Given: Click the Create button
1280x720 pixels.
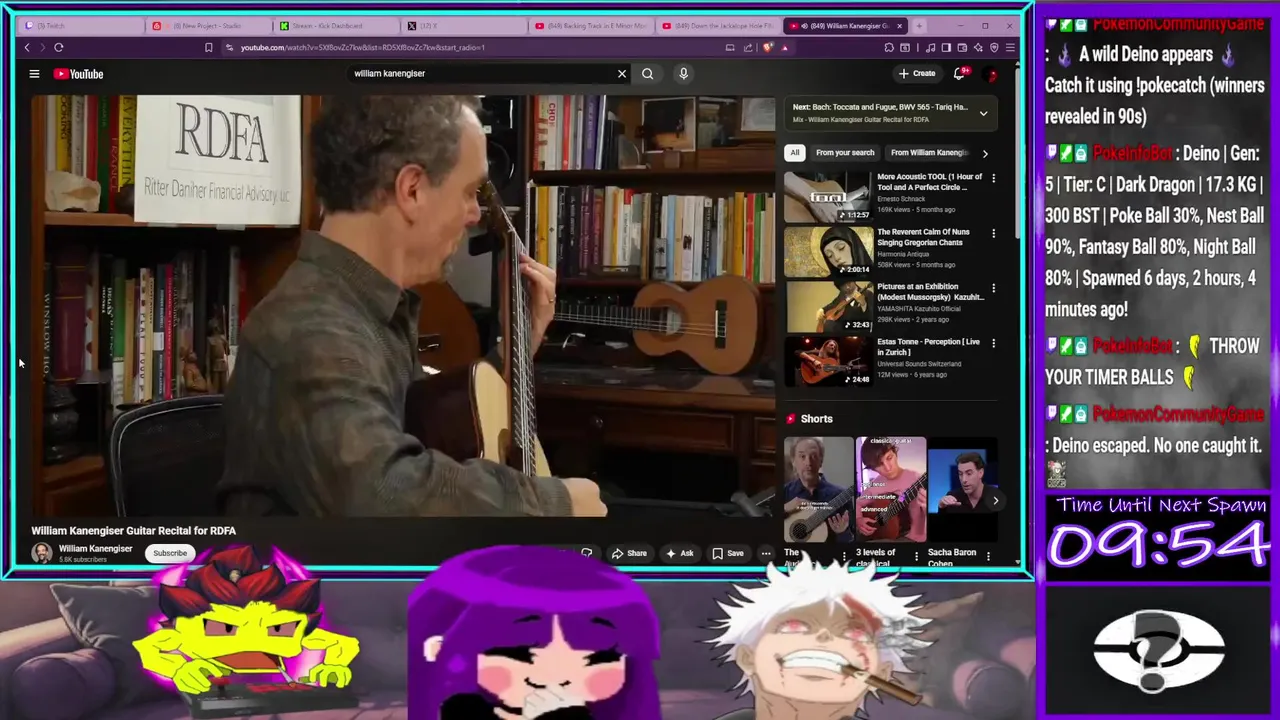Looking at the screenshot, I should click(x=917, y=73).
